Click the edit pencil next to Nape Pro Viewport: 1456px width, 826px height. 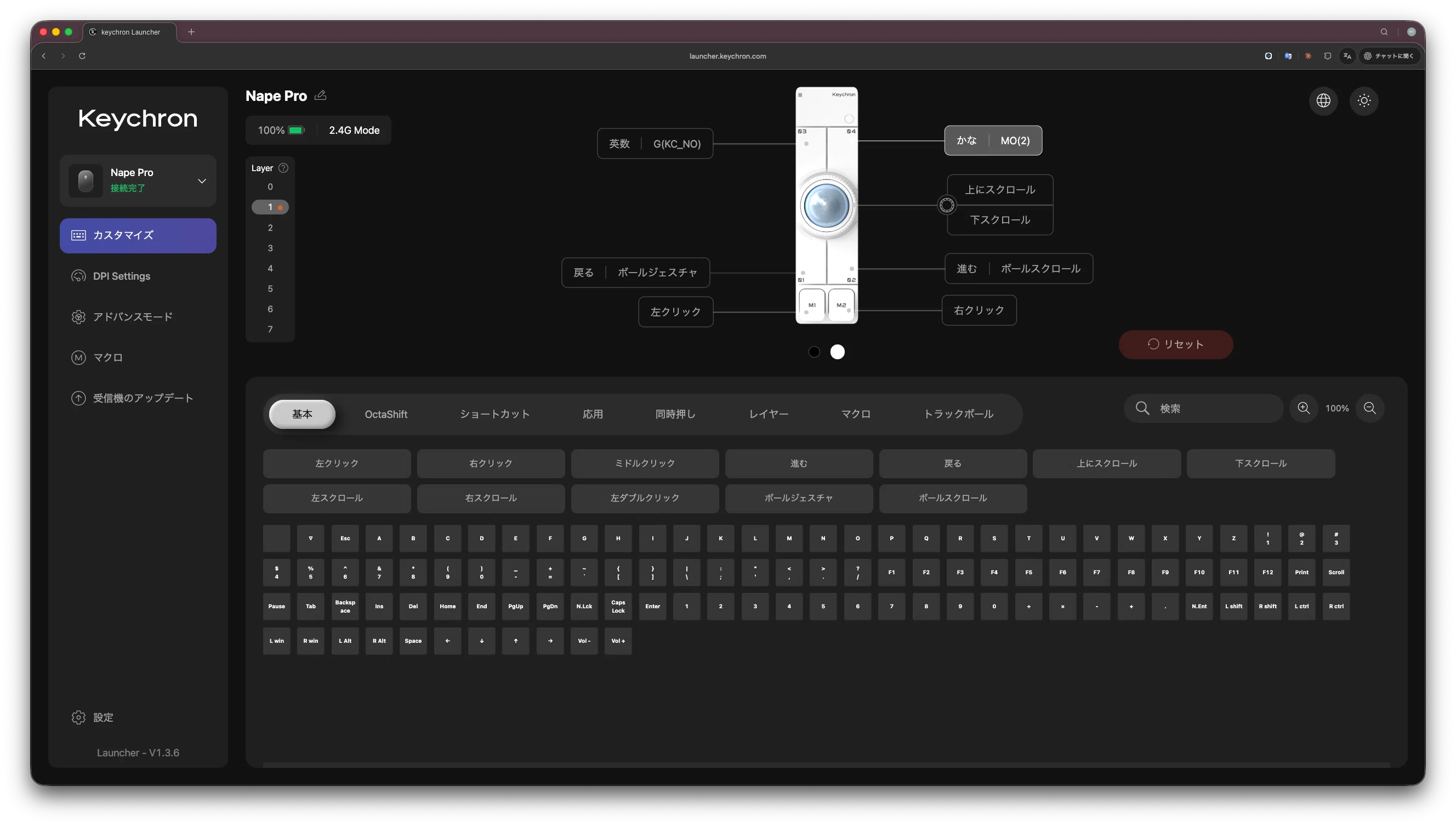(320, 95)
